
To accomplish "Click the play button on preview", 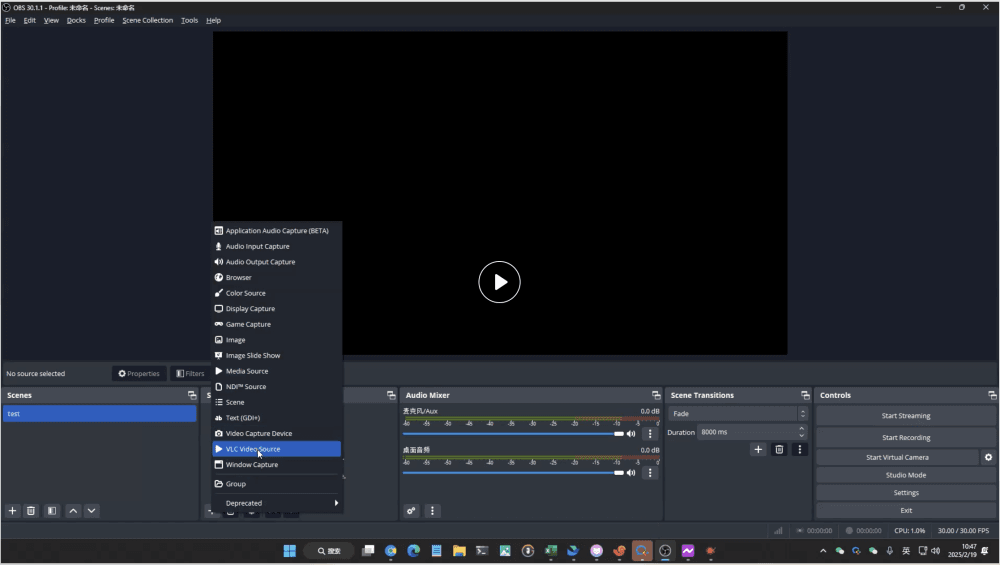I will (x=499, y=282).
